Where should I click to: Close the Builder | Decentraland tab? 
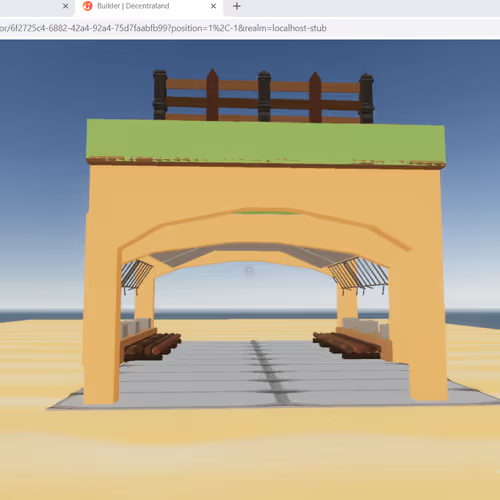click(213, 6)
